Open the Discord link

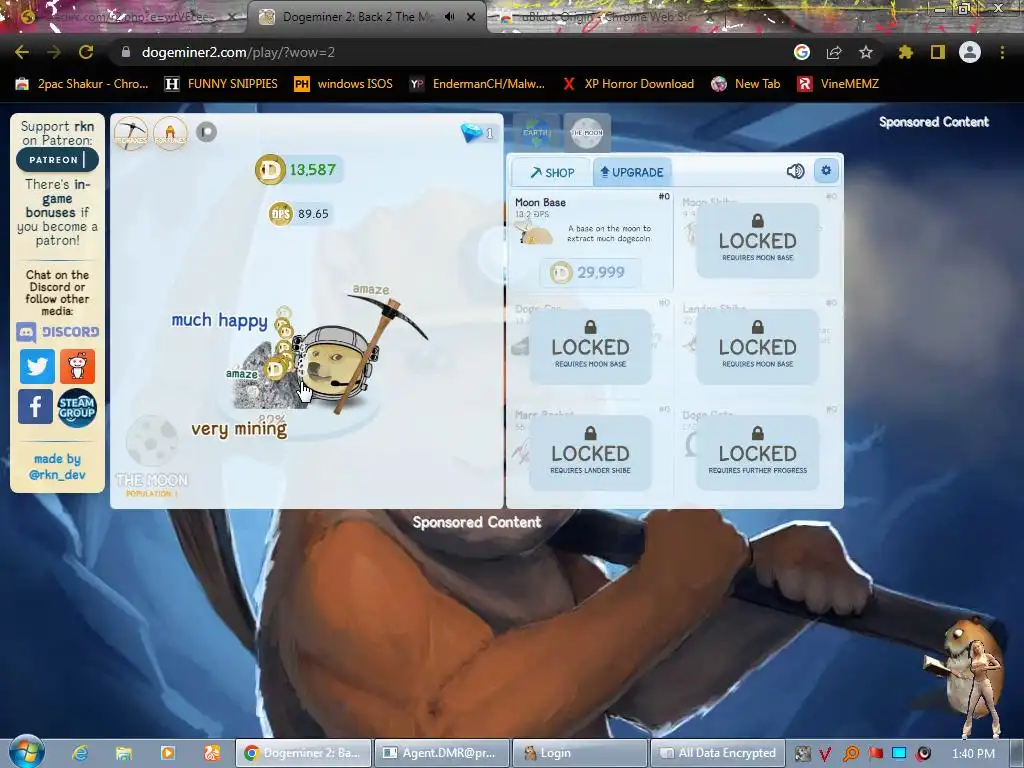57,332
